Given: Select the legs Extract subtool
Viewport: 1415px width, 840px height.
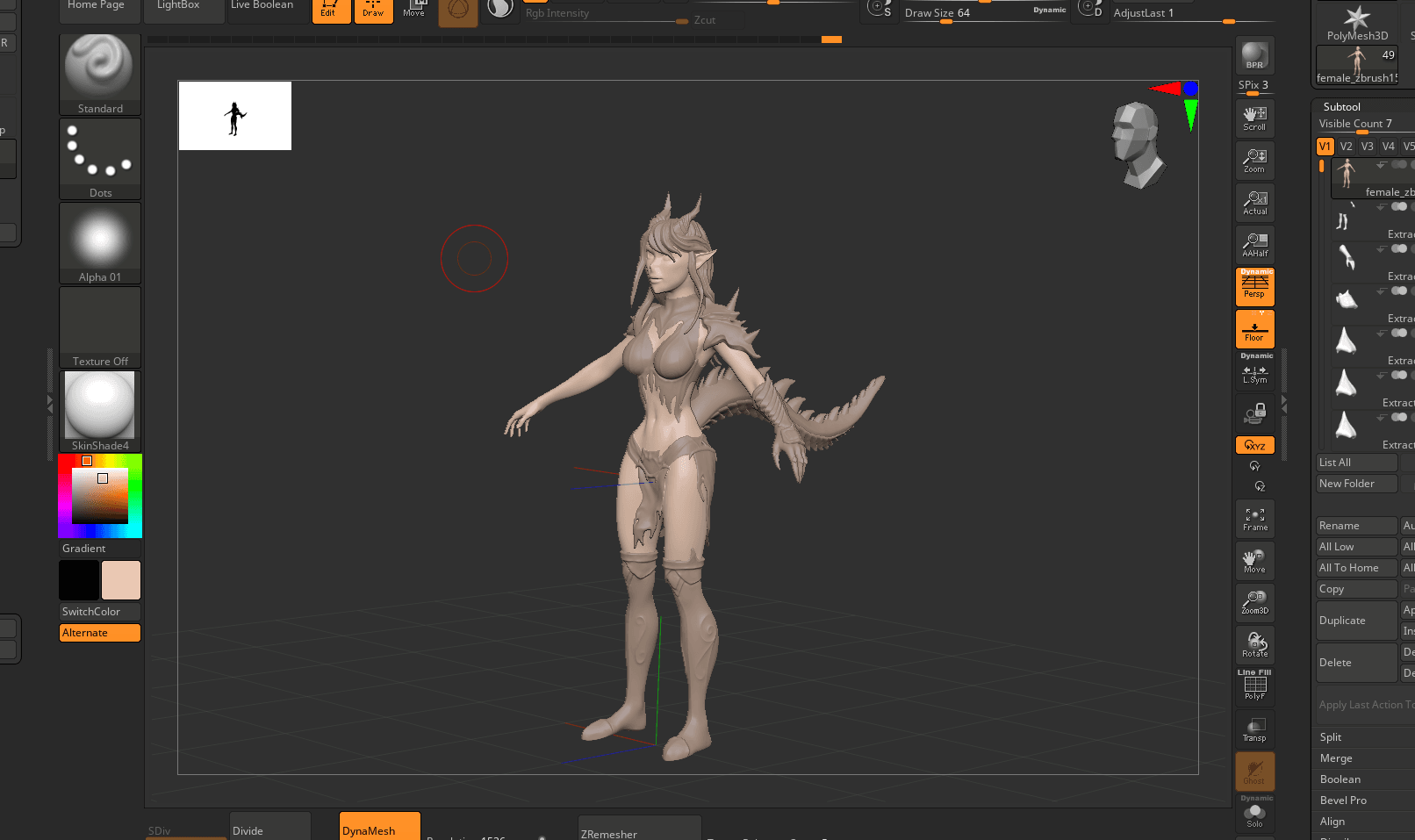Looking at the screenshot, I should 1373,220.
